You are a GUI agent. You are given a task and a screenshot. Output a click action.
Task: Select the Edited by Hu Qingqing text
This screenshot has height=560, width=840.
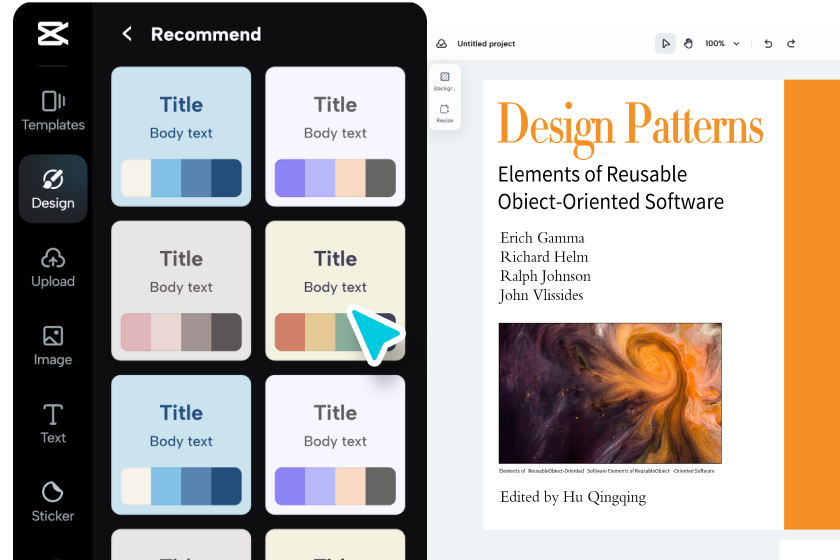[x=573, y=497]
